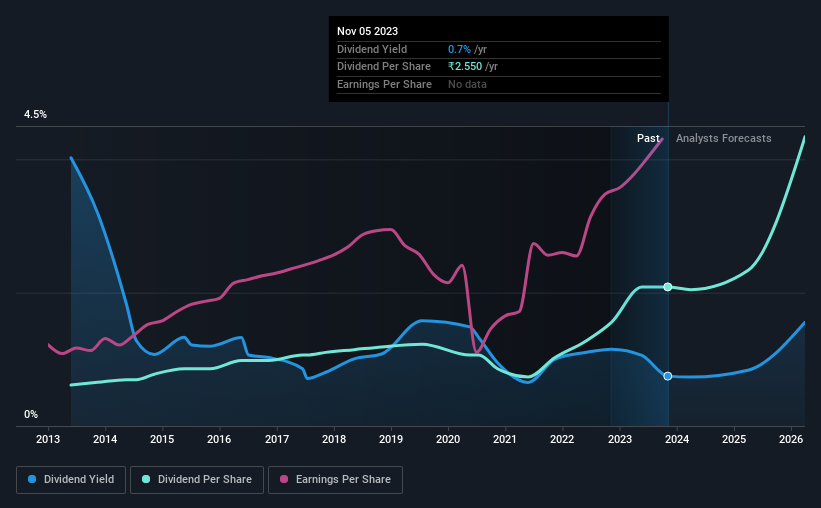The image size is (821, 508).
Task: Click the 2025 x-axis label
Action: 734,439
